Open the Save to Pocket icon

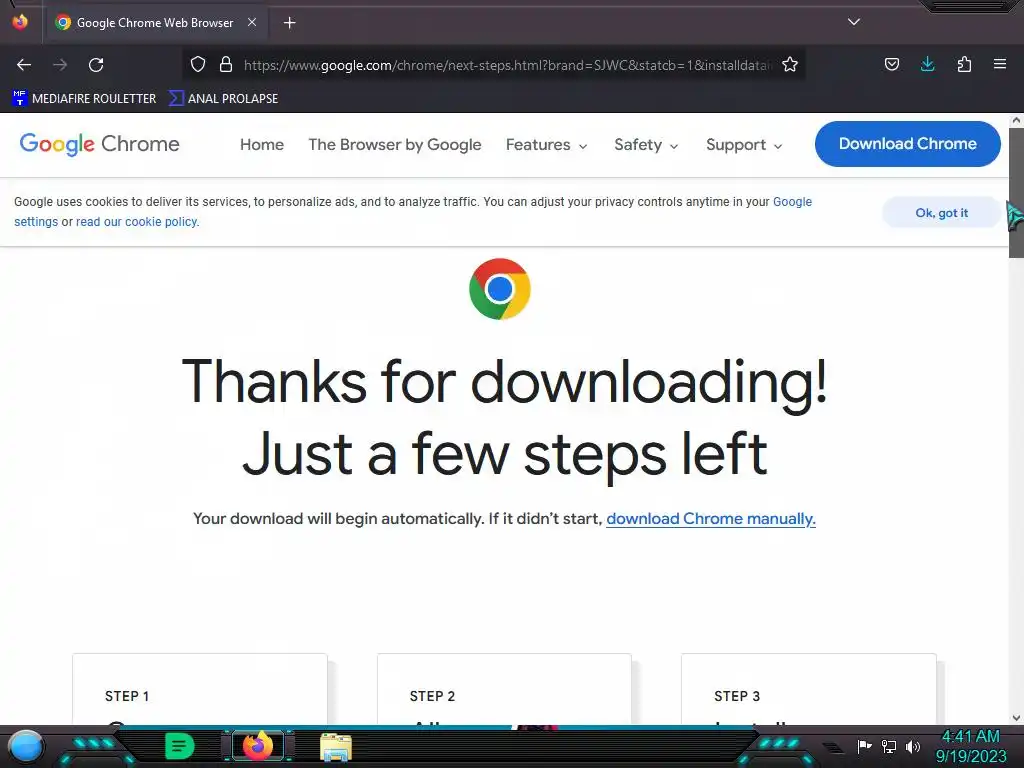click(x=891, y=64)
